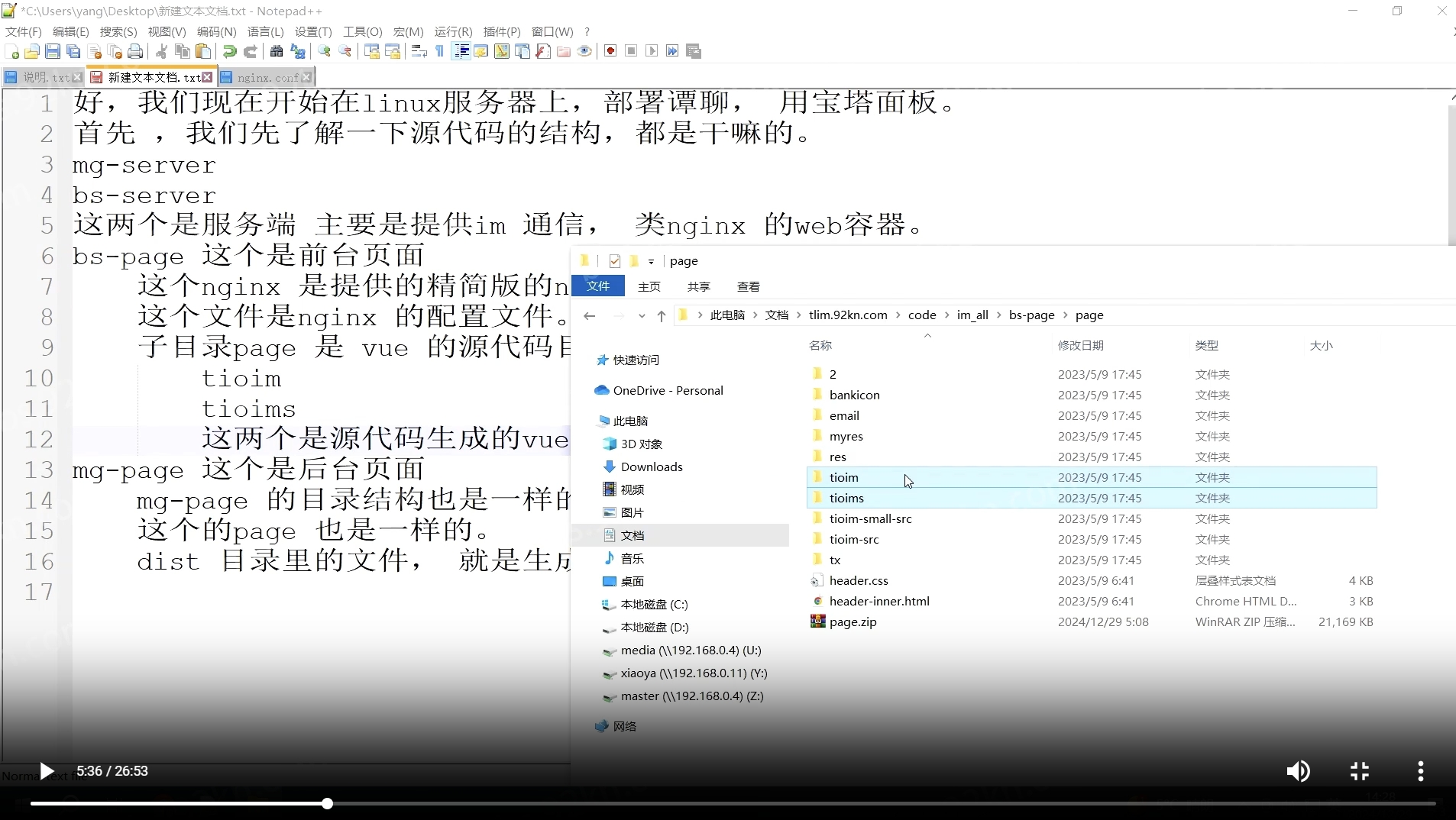Open the 查看 ribbon tab in Explorer
This screenshot has height=820, width=1456.
pos(748,286)
